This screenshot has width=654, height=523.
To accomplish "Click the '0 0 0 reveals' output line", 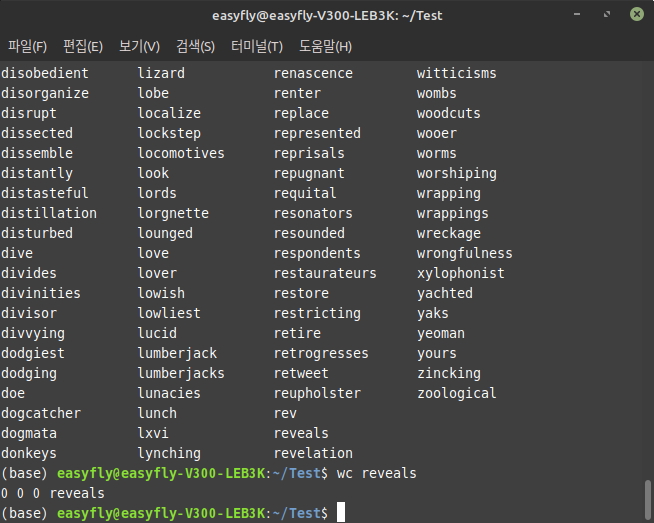I will tap(53, 494).
